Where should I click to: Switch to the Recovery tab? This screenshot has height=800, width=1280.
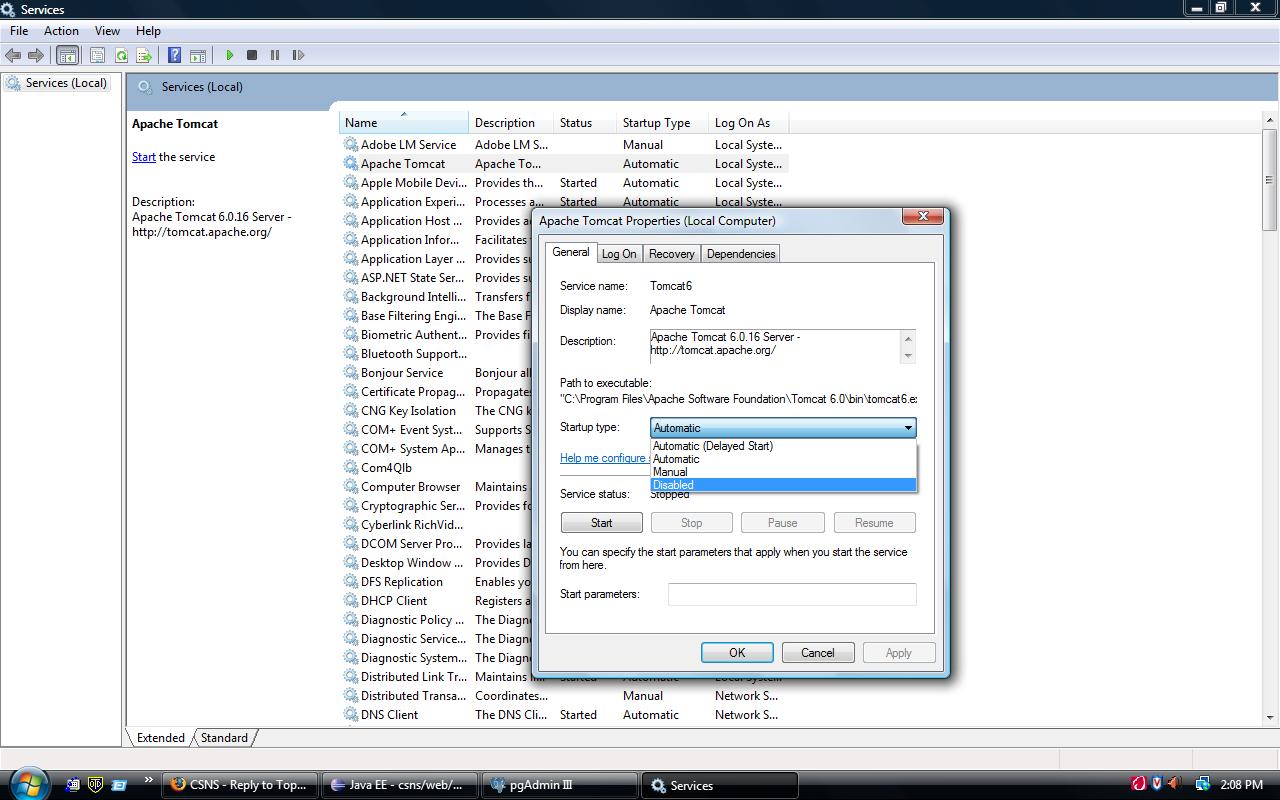coord(671,254)
